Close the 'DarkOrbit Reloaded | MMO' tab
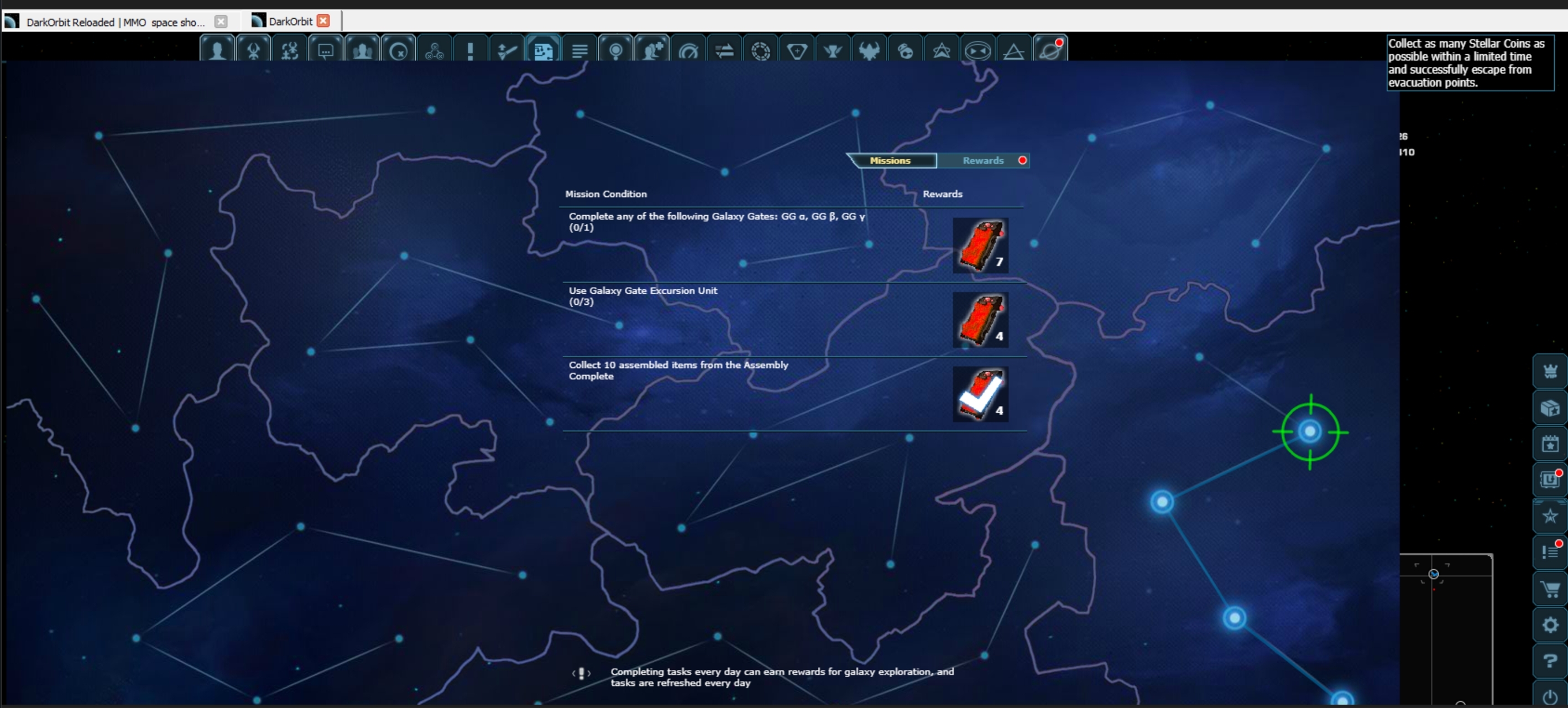This screenshot has width=1568, height=708. (221, 22)
